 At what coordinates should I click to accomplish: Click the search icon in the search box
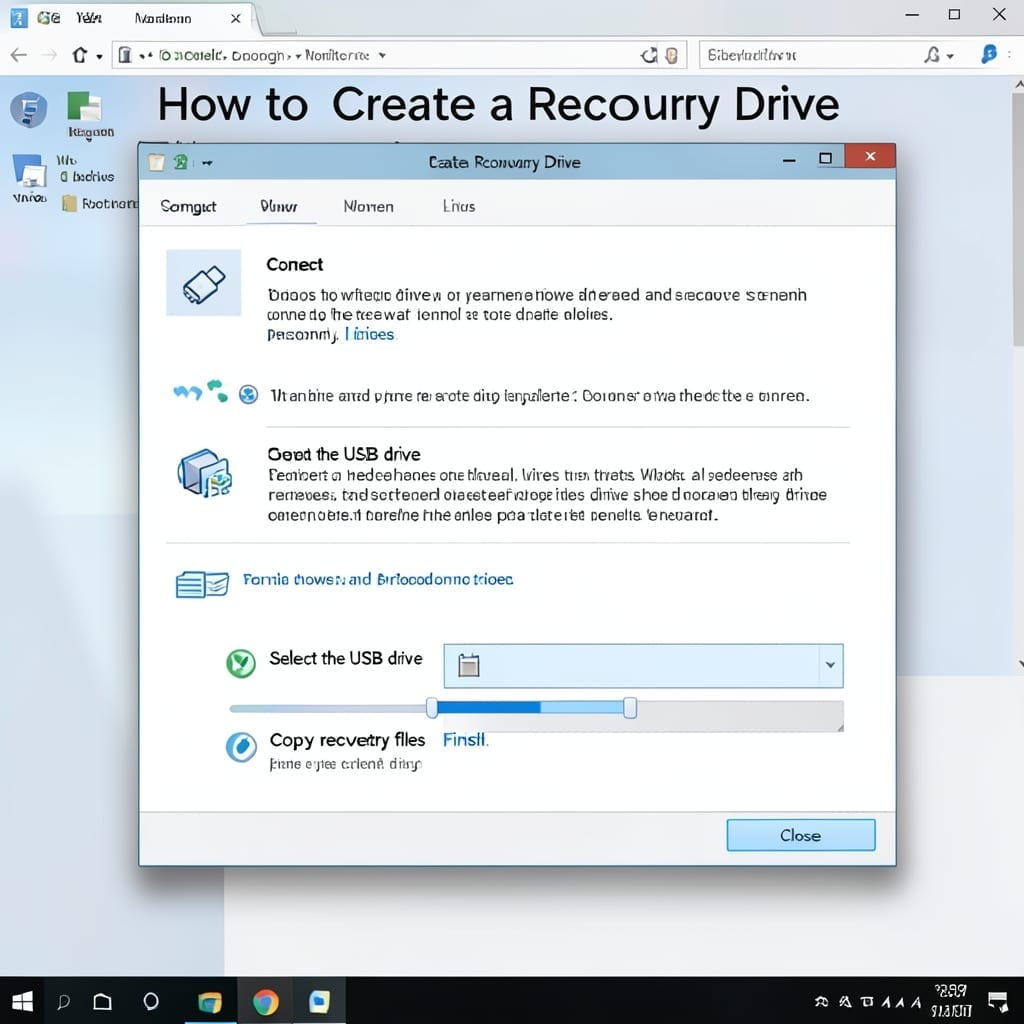pos(933,55)
